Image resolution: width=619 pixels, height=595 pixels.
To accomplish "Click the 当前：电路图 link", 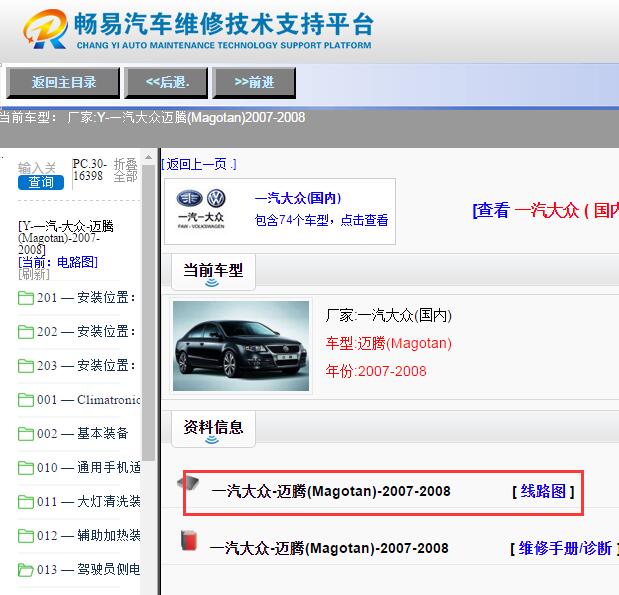I will (58, 262).
